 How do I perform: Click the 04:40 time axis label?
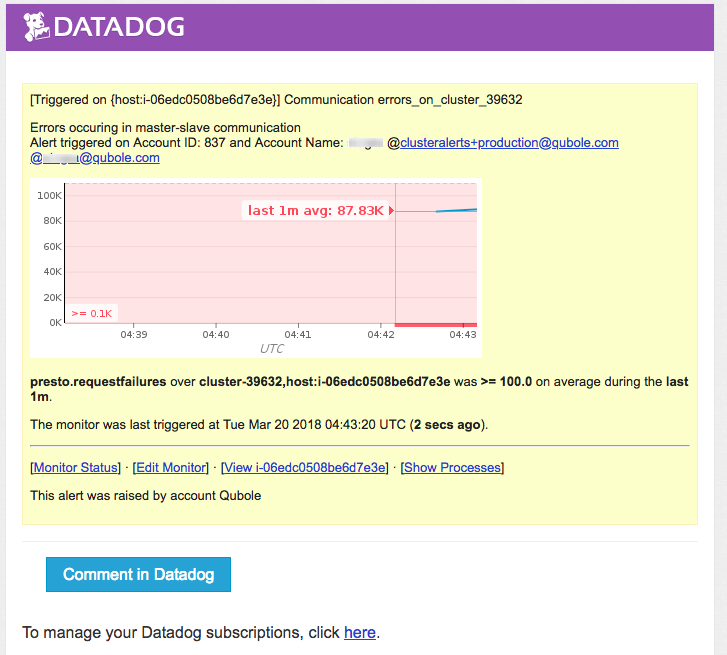click(216, 334)
